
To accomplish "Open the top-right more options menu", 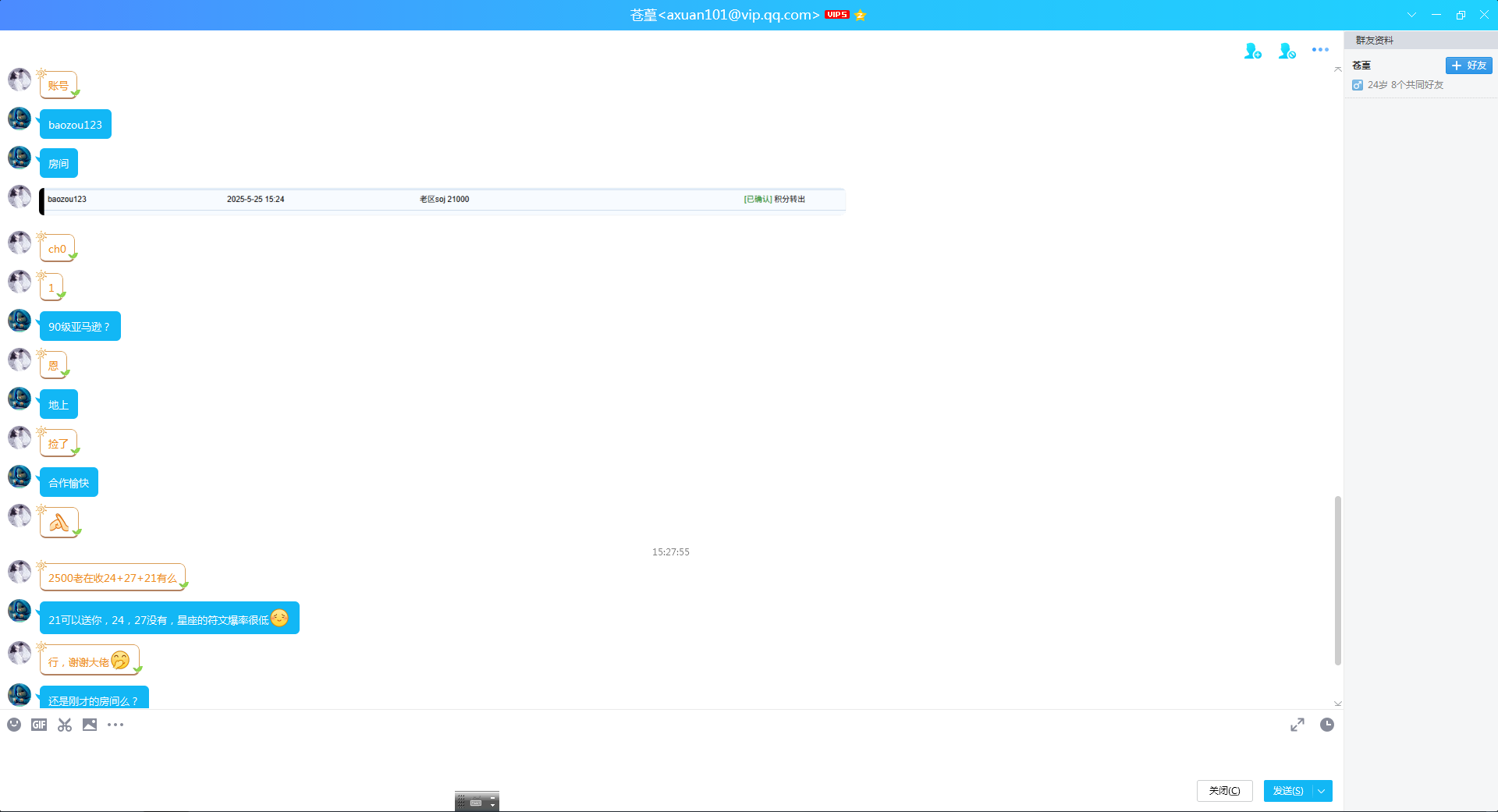I will coord(1320,50).
